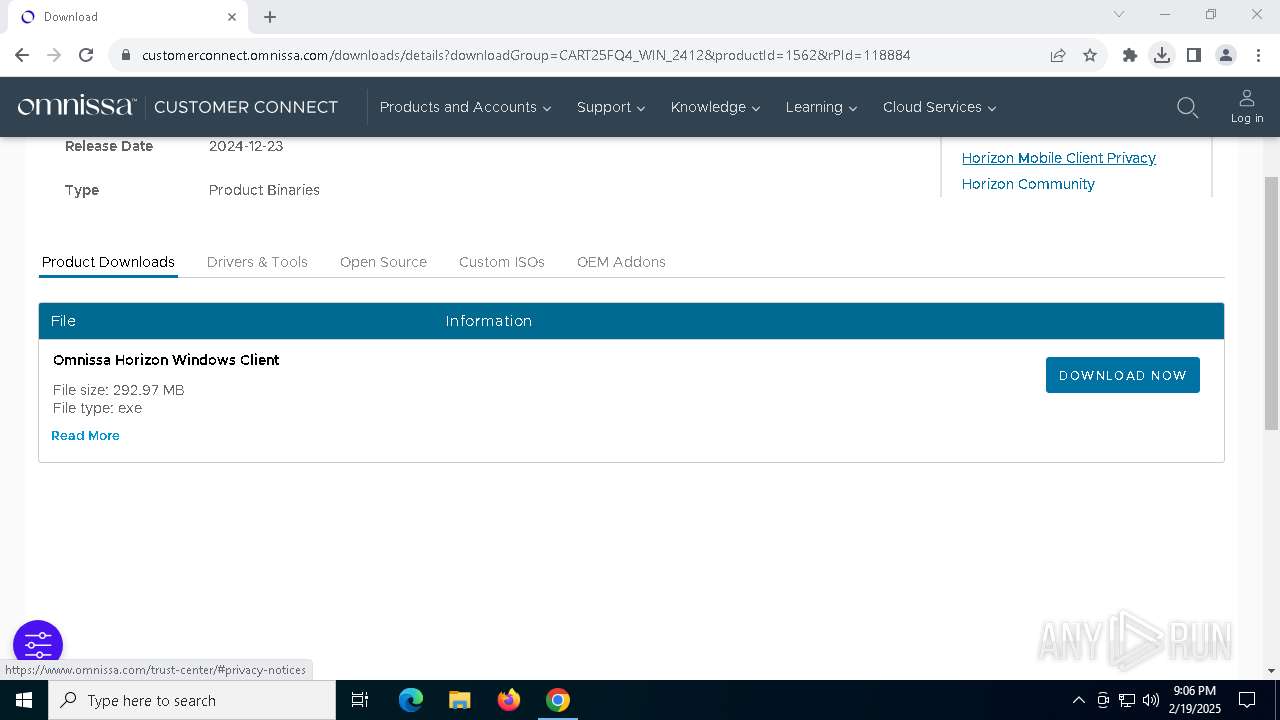Switch to the OEM Addons tab
This screenshot has height=720, width=1280.
(x=621, y=262)
